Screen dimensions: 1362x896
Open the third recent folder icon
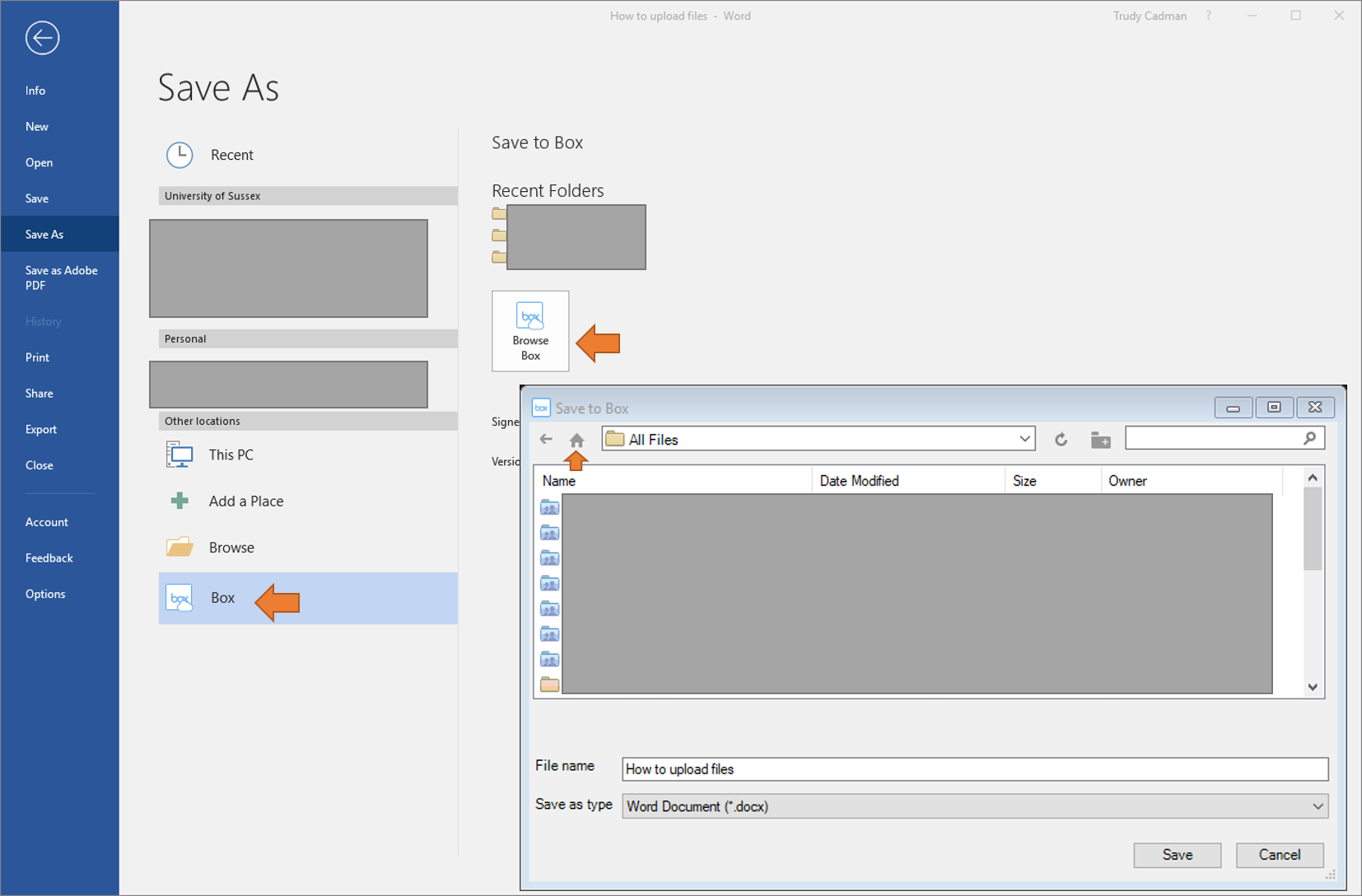coord(499,257)
